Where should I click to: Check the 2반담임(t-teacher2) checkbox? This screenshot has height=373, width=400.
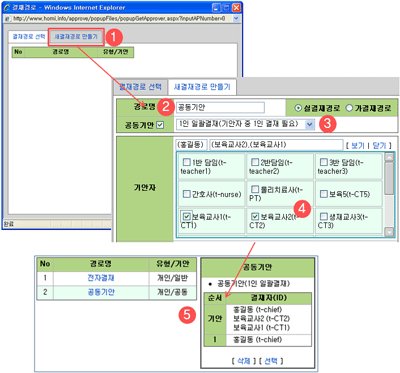255,162
